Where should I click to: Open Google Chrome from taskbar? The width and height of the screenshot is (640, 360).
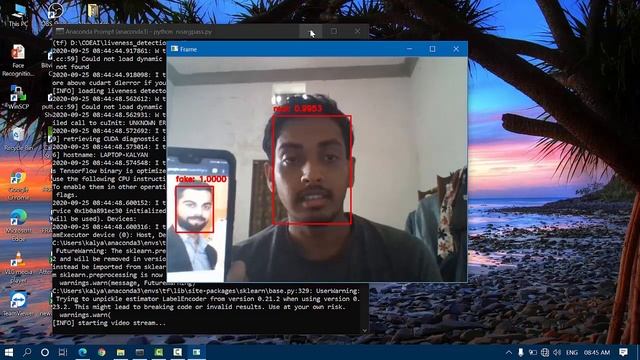pyautogui.click(x=102, y=352)
